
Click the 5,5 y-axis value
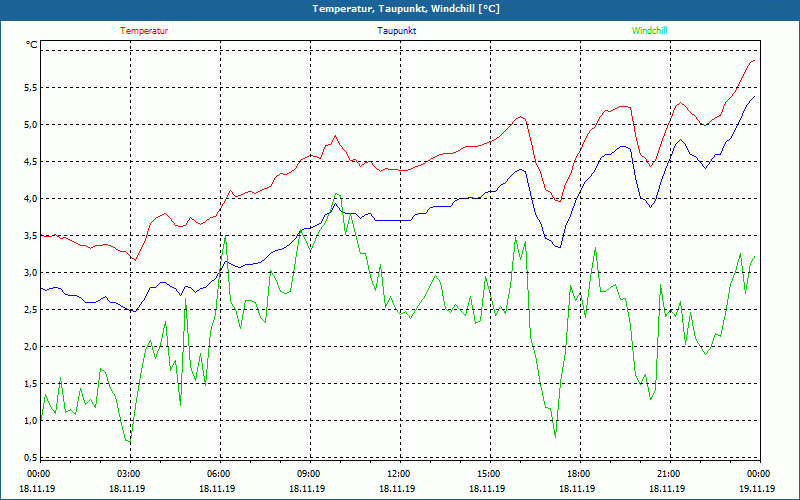[x=31, y=88]
